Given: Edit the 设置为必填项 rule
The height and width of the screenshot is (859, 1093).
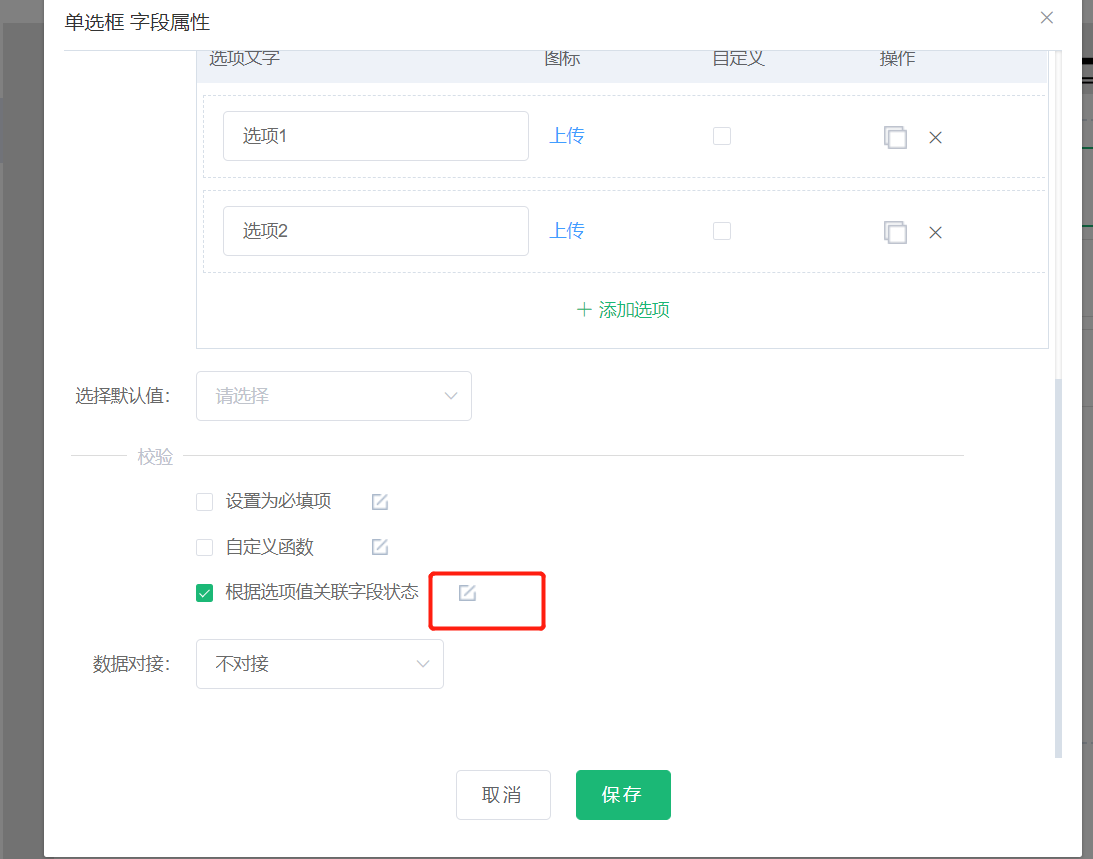Looking at the screenshot, I should point(380,501).
